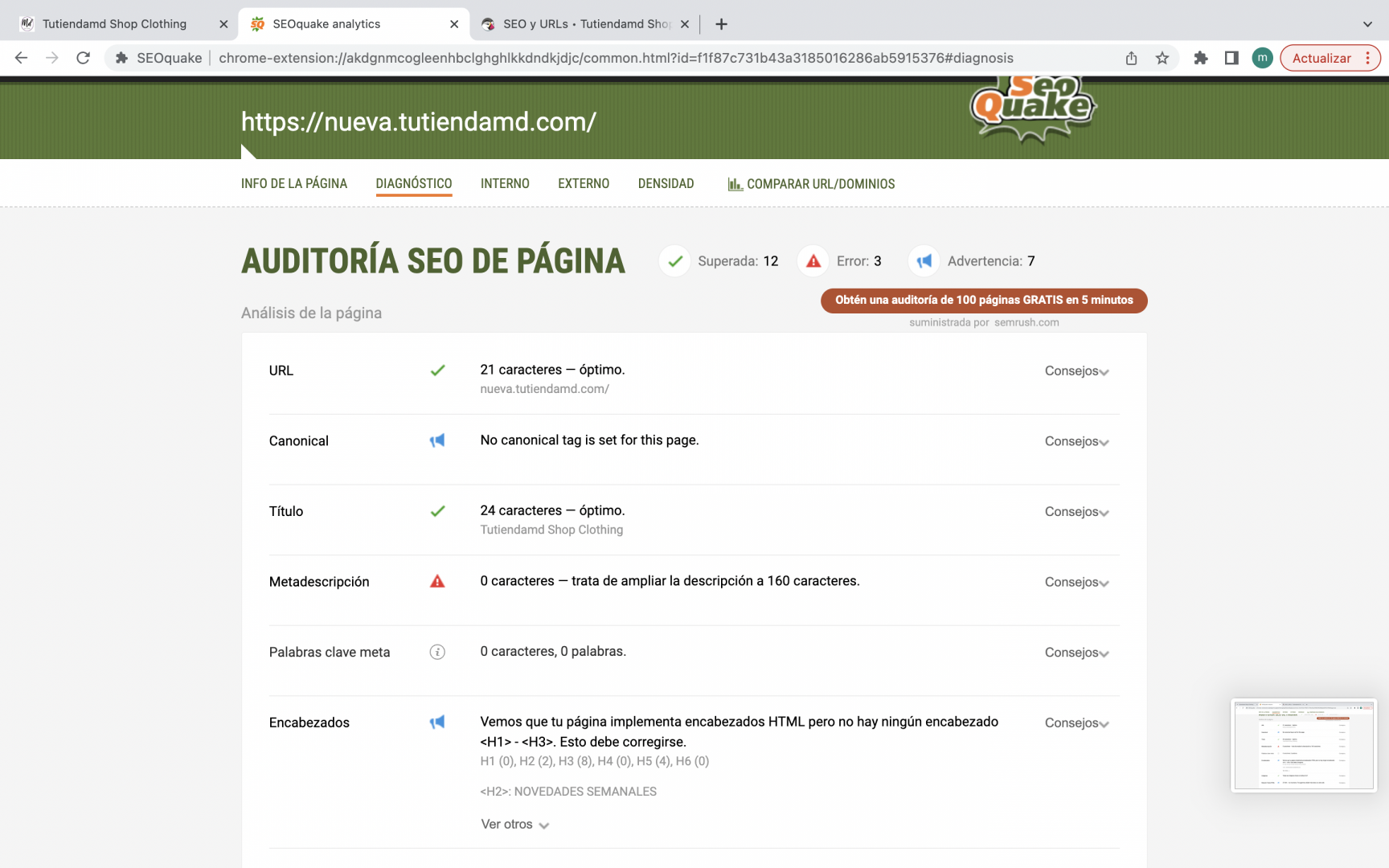Bookmark this page with the star icon
This screenshot has width=1389, height=868.
[x=1162, y=58]
